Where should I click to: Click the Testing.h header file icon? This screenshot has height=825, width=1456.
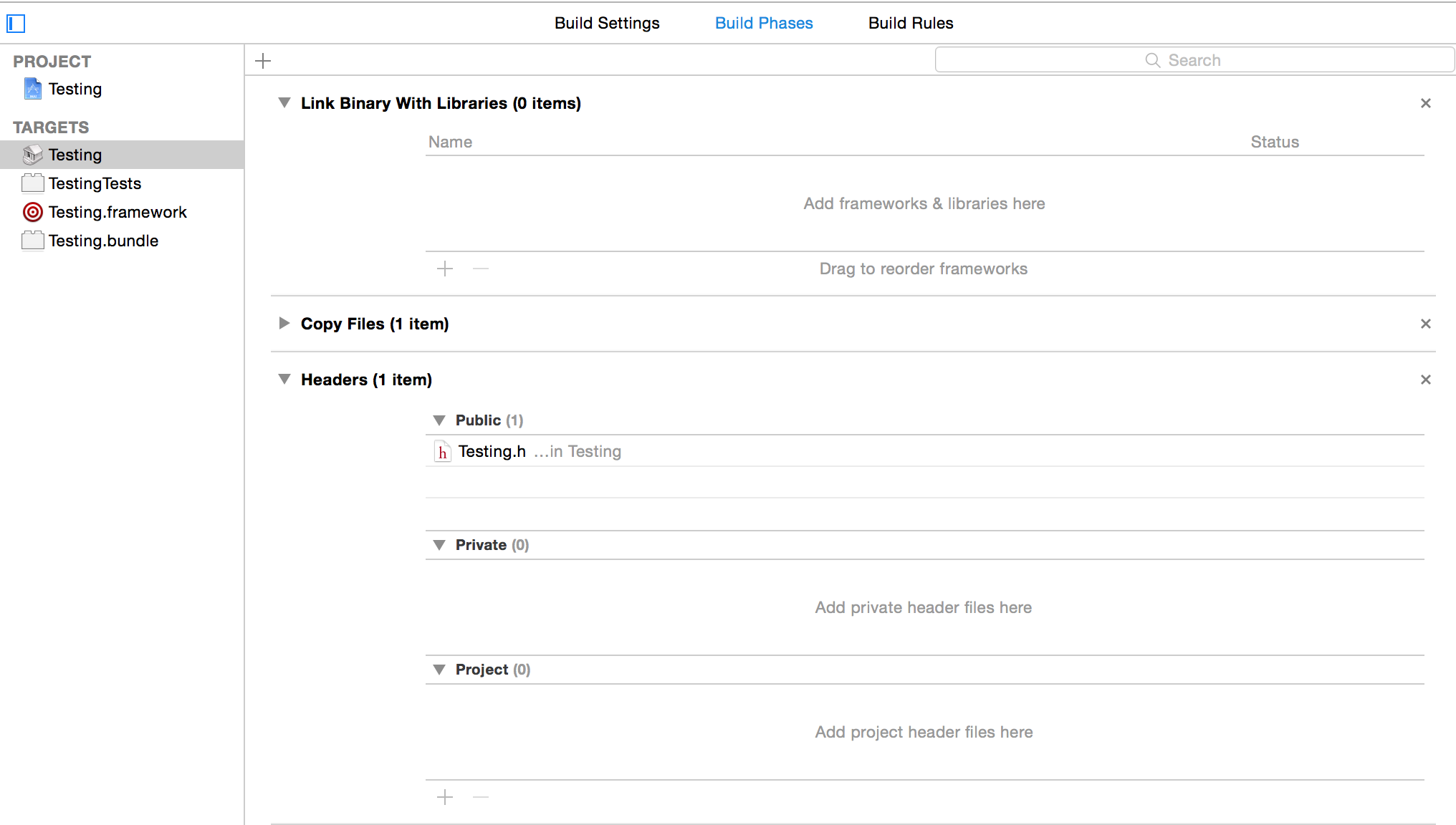click(443, 451)
